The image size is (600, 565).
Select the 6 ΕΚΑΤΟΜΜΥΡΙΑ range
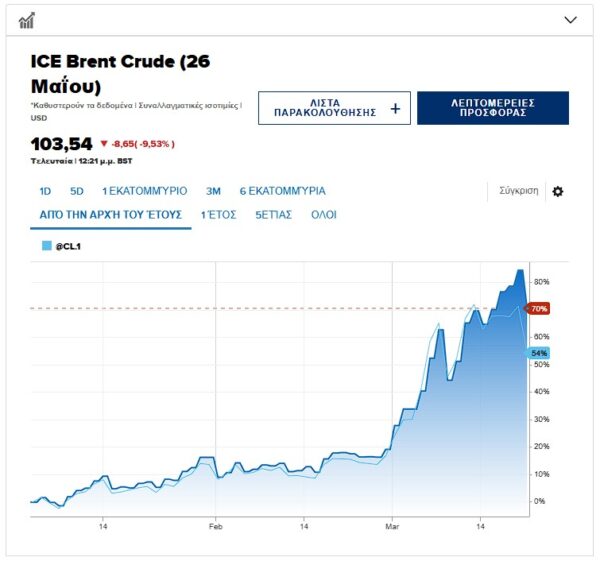(x=282, y=191)
